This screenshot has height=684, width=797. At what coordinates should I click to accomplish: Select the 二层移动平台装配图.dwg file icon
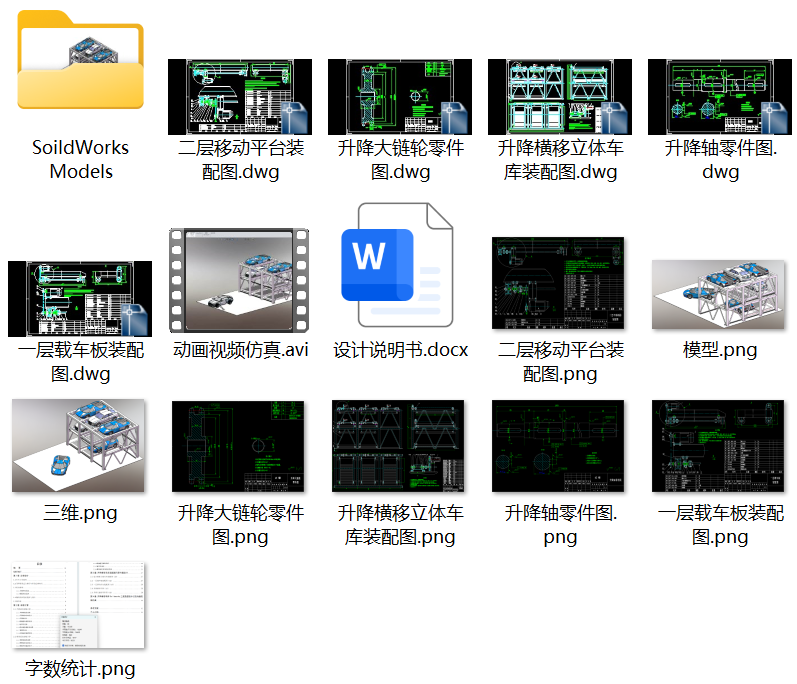[x=240, y=97]
